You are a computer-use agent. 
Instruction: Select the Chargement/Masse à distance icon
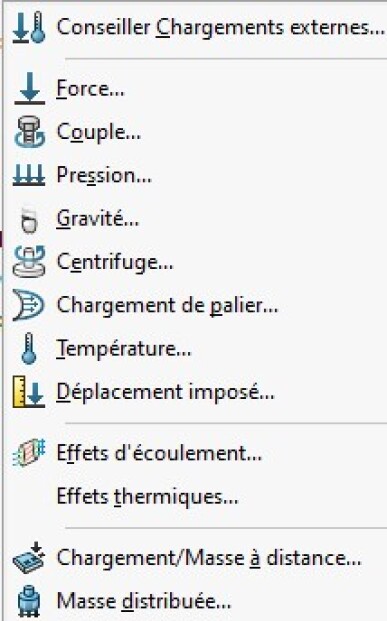(x=29, y=558)
